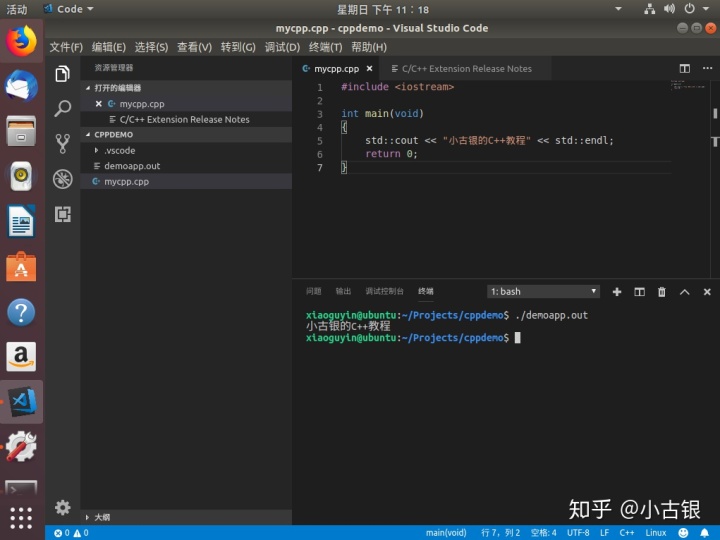The image size is (720, 540).
Task: Open the Extensions view in activity bar
Action: (x=62, y=214)
